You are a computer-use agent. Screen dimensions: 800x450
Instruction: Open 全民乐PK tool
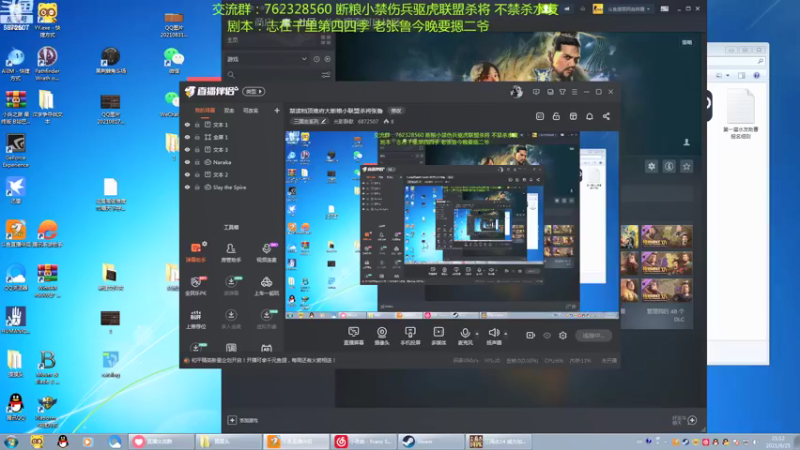(196, 286)
